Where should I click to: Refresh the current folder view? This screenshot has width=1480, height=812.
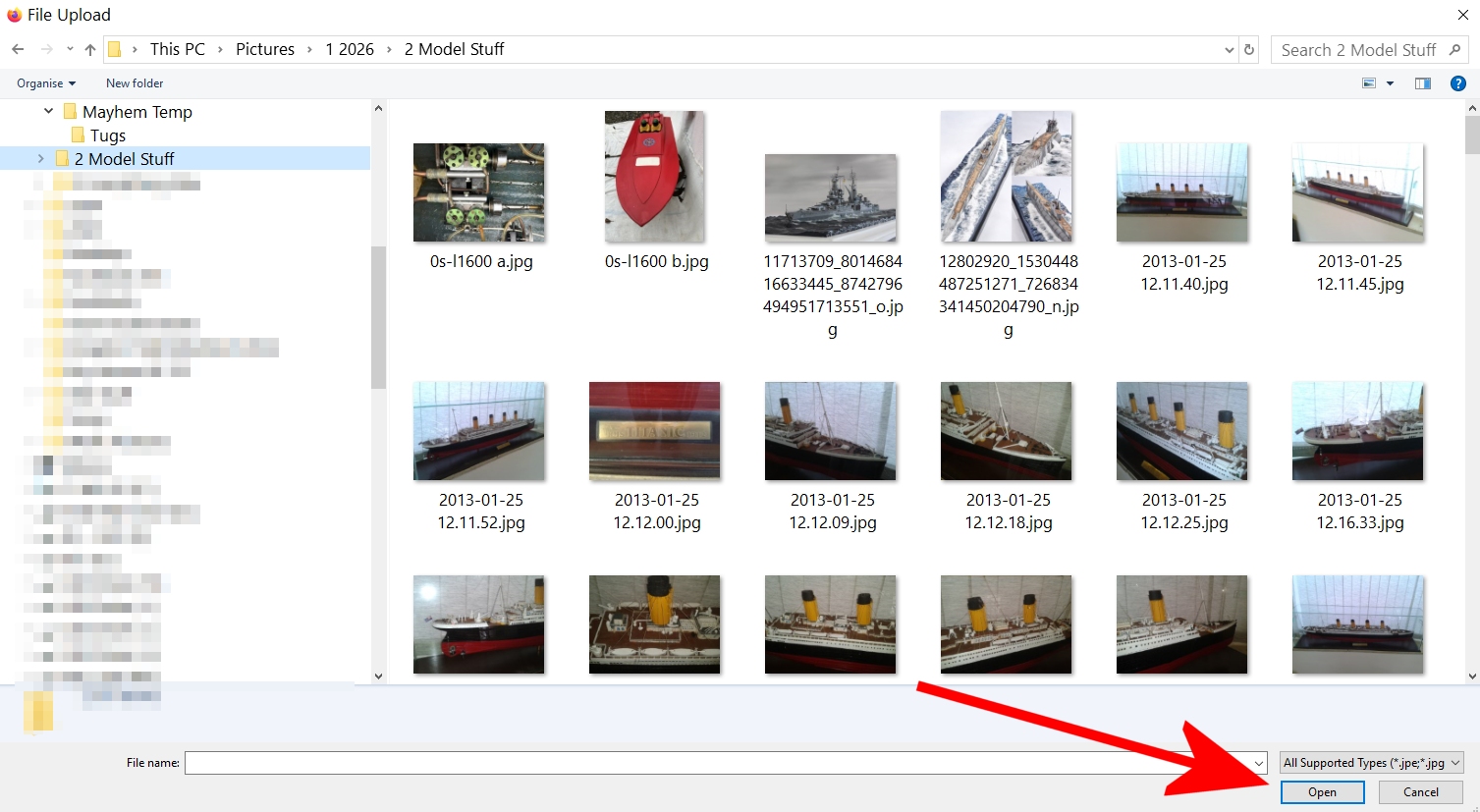tap(1249, 49)
